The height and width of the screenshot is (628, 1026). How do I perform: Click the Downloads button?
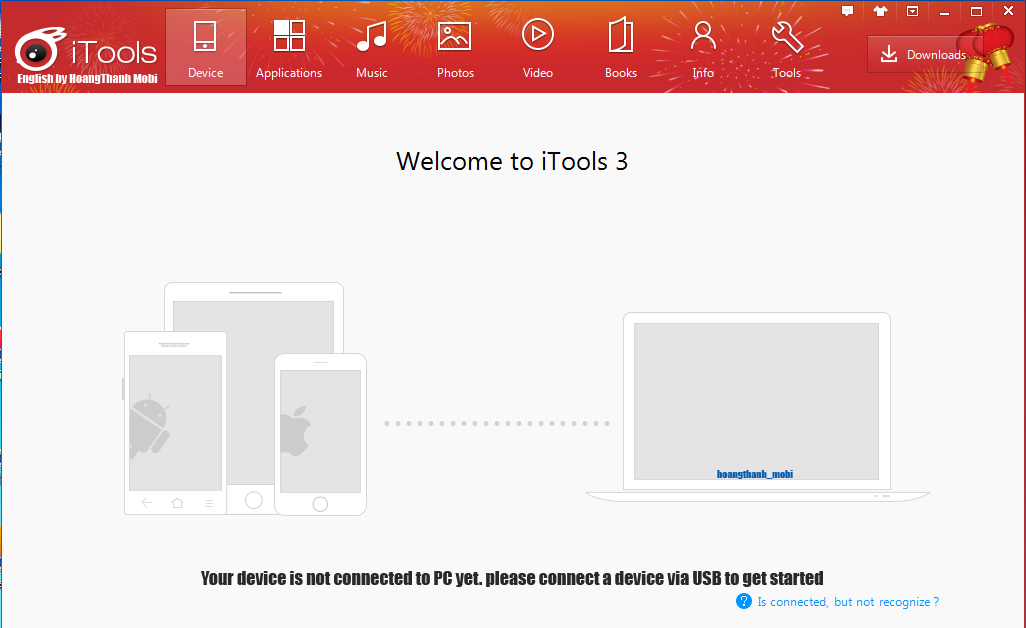(x=924, y=54)
